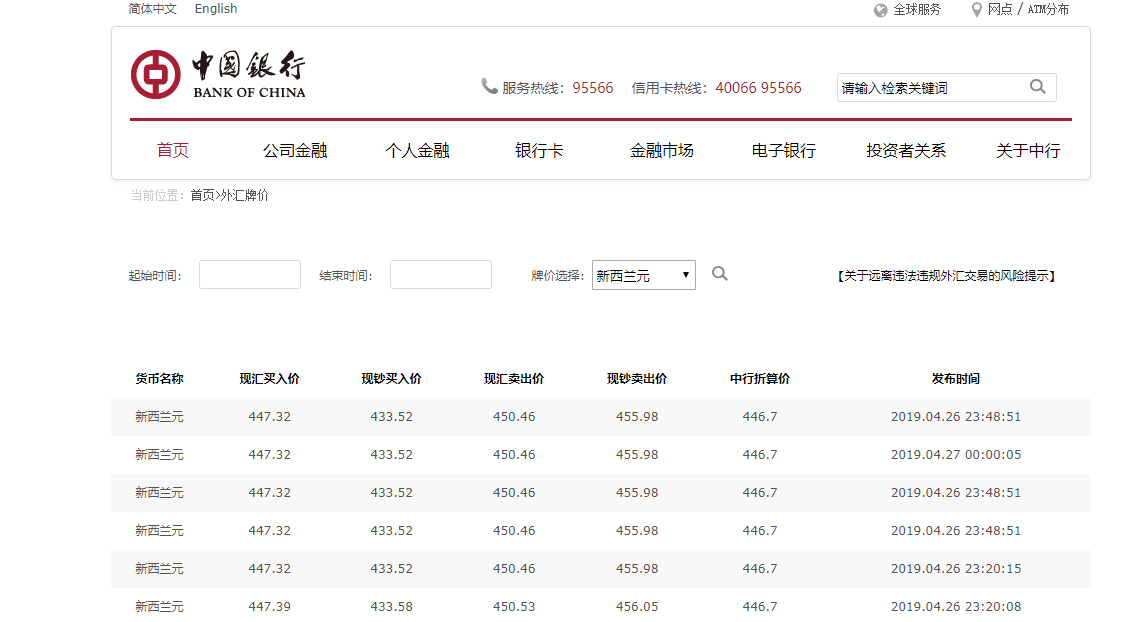Click the search icon beside currency dropdown

pyautogui.click(x=719, y=274)
